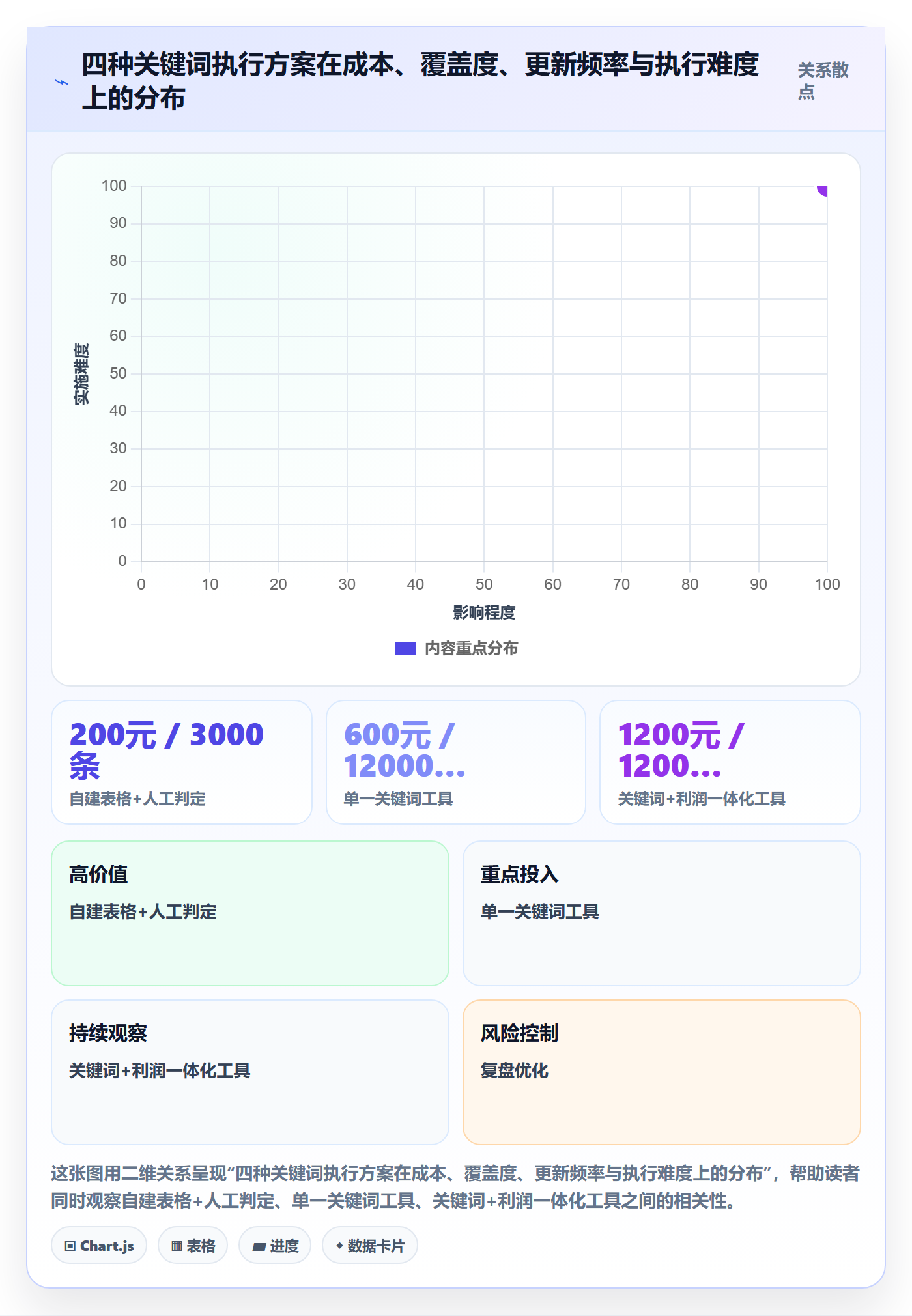Click 关键词+利润一体化工具 label under 1200元 card
912x1316 pixels.
click(702, 799)
